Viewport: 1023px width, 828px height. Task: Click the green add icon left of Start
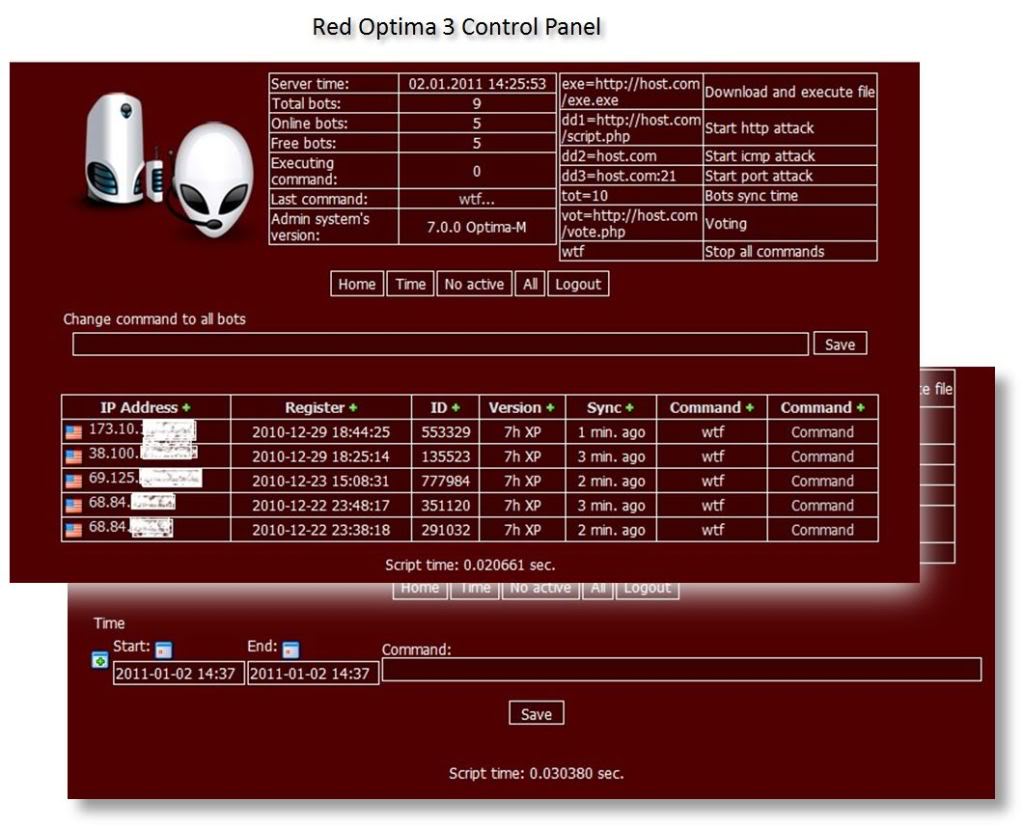[100, 661]
